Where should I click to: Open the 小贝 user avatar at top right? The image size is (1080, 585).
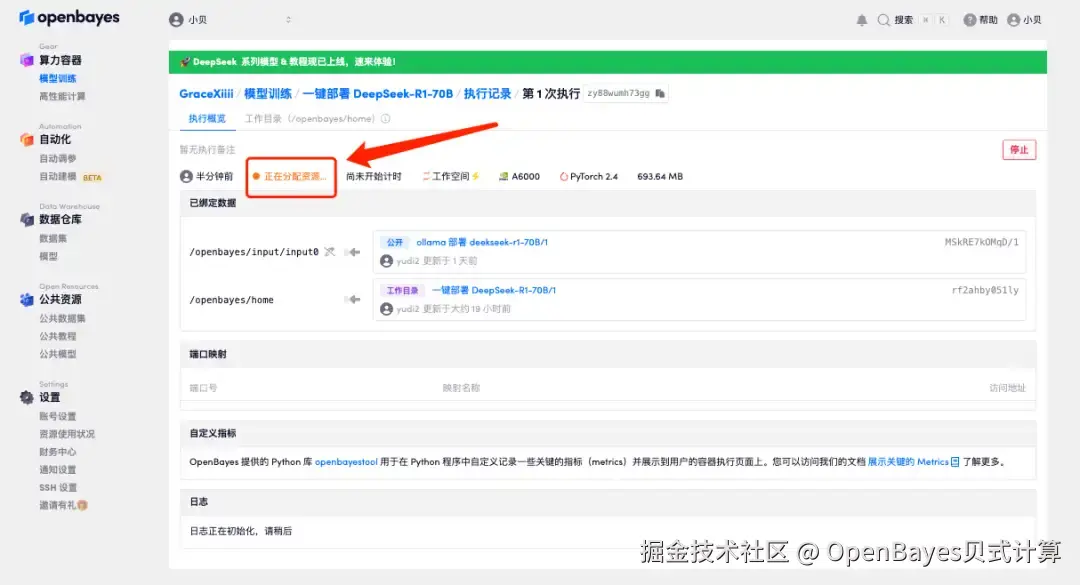[1013, 20]
